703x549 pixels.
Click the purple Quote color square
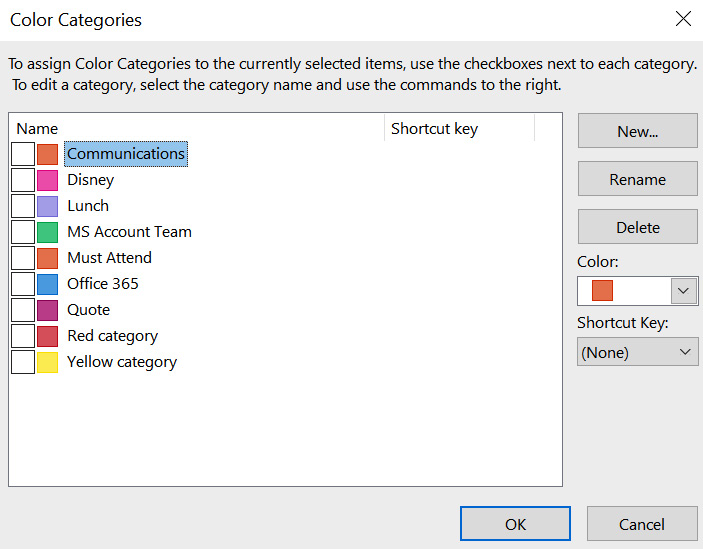pos(48,310)
